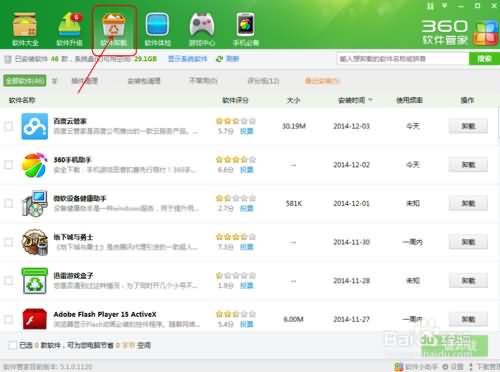Click 卸载 button for 360手机助手
Image resolution: width=500 pixels, height=372 pixels.
pyautogui.click(x=468, y=165)
